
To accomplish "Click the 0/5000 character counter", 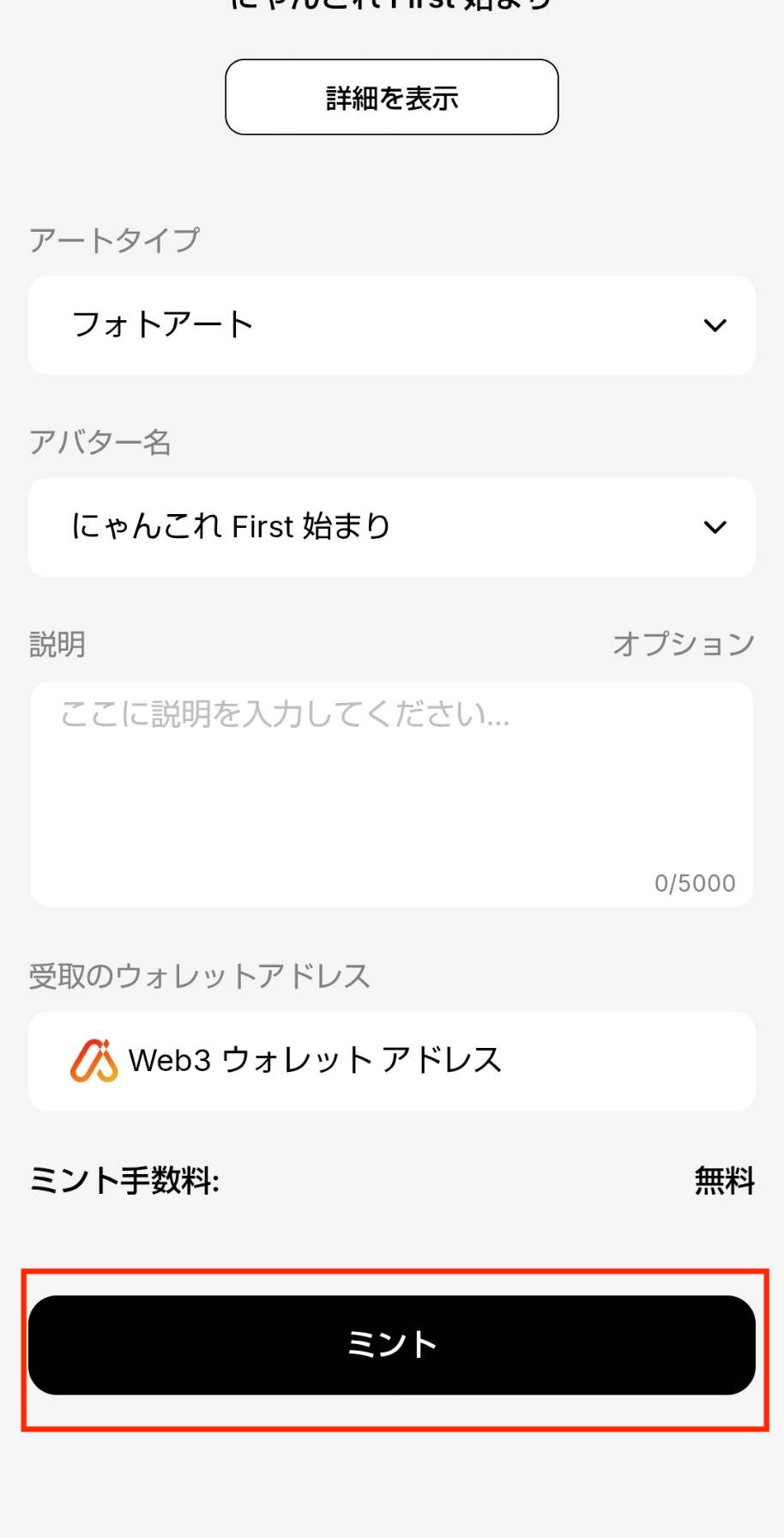I will tap(695, 883).
